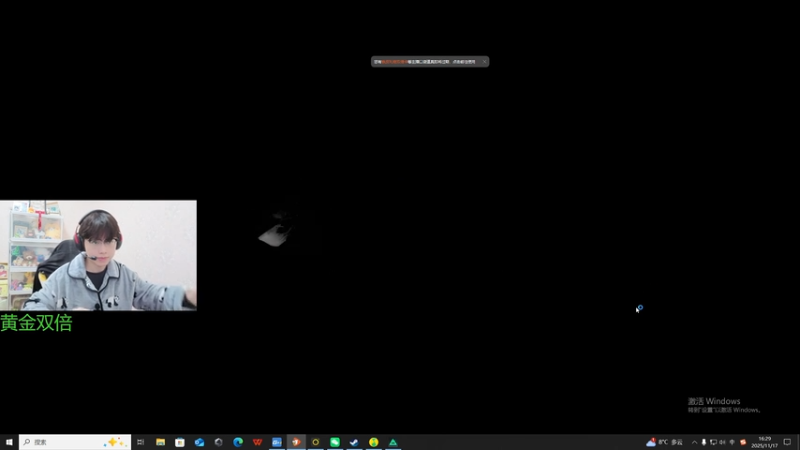The height and width of the screenshot is (450, 800).
Task: Open the weather widget showing 8°C
Action: (x=664, y=442)
